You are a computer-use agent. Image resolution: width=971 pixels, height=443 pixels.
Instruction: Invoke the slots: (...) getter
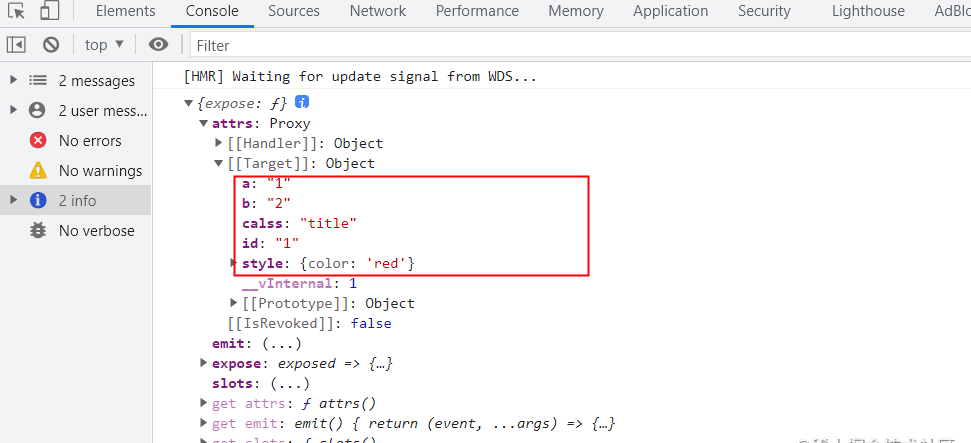290,384
